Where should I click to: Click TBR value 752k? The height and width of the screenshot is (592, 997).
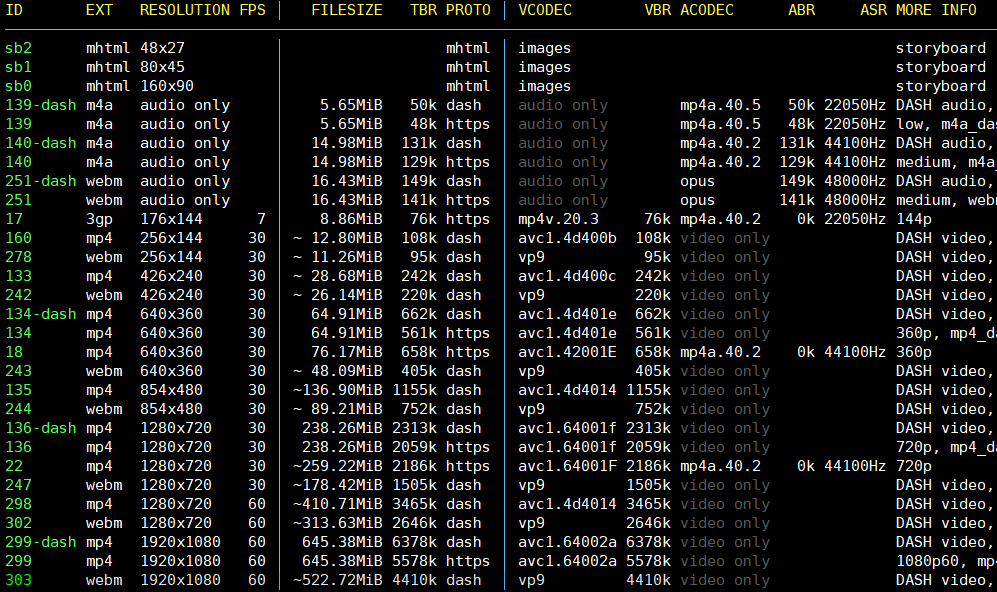419,410
